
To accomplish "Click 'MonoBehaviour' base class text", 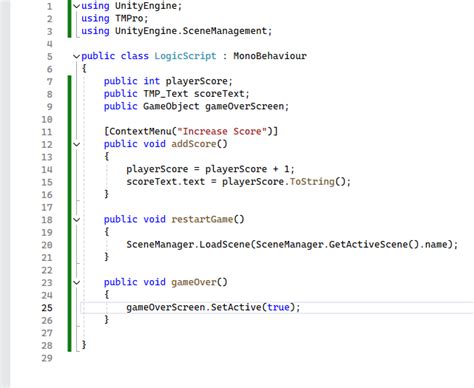I will (x=270, y=56).
